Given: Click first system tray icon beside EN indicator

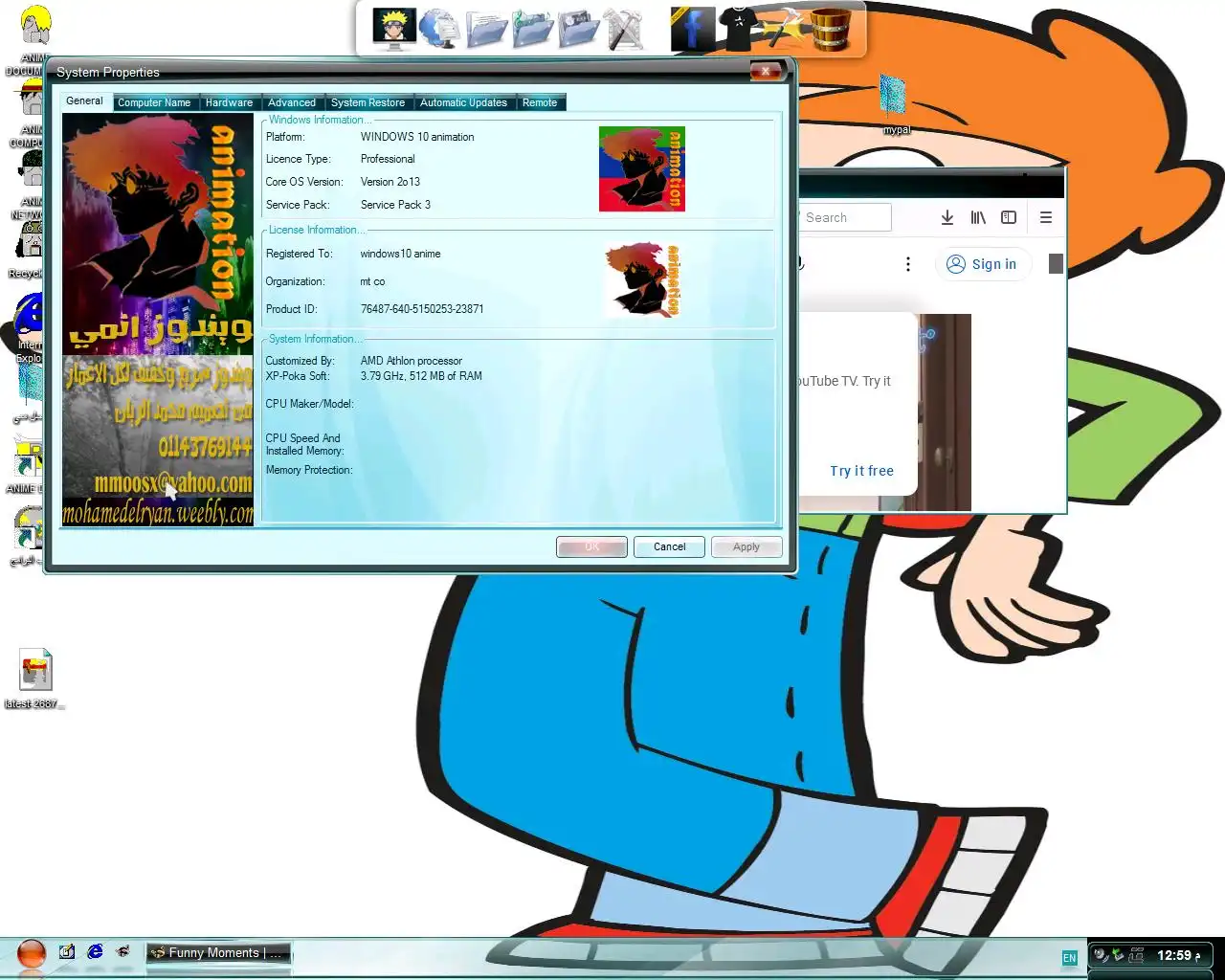Looking at the screenshot, I should pos(1101,955).
